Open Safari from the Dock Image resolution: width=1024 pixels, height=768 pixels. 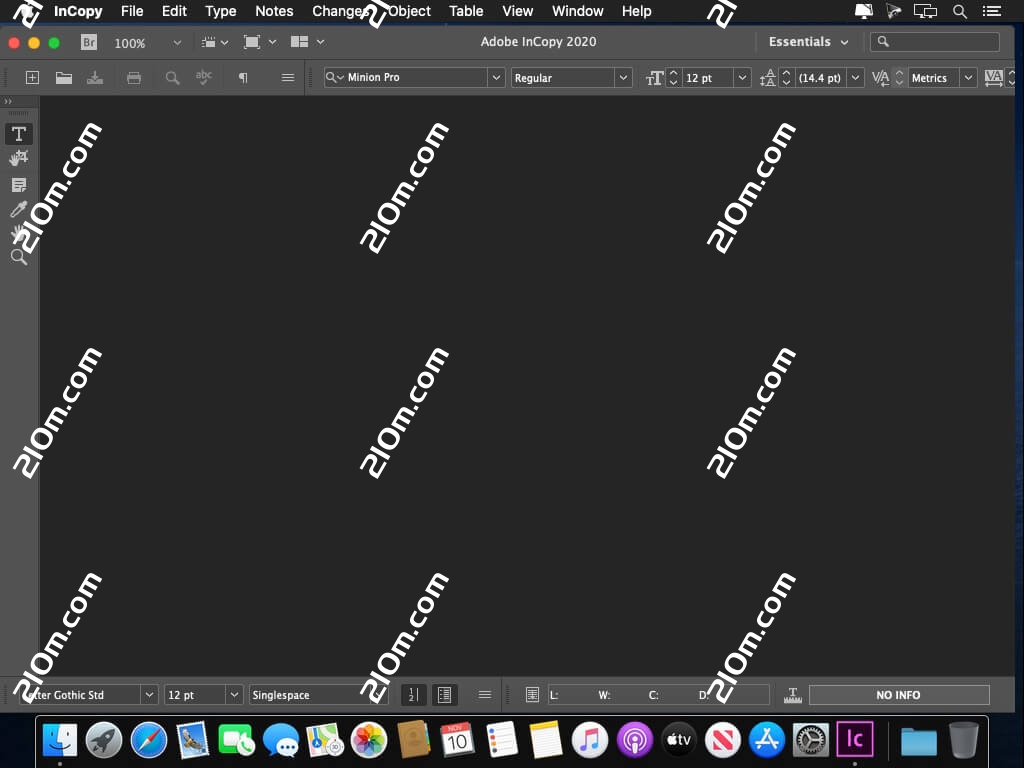tap(148, 740)
